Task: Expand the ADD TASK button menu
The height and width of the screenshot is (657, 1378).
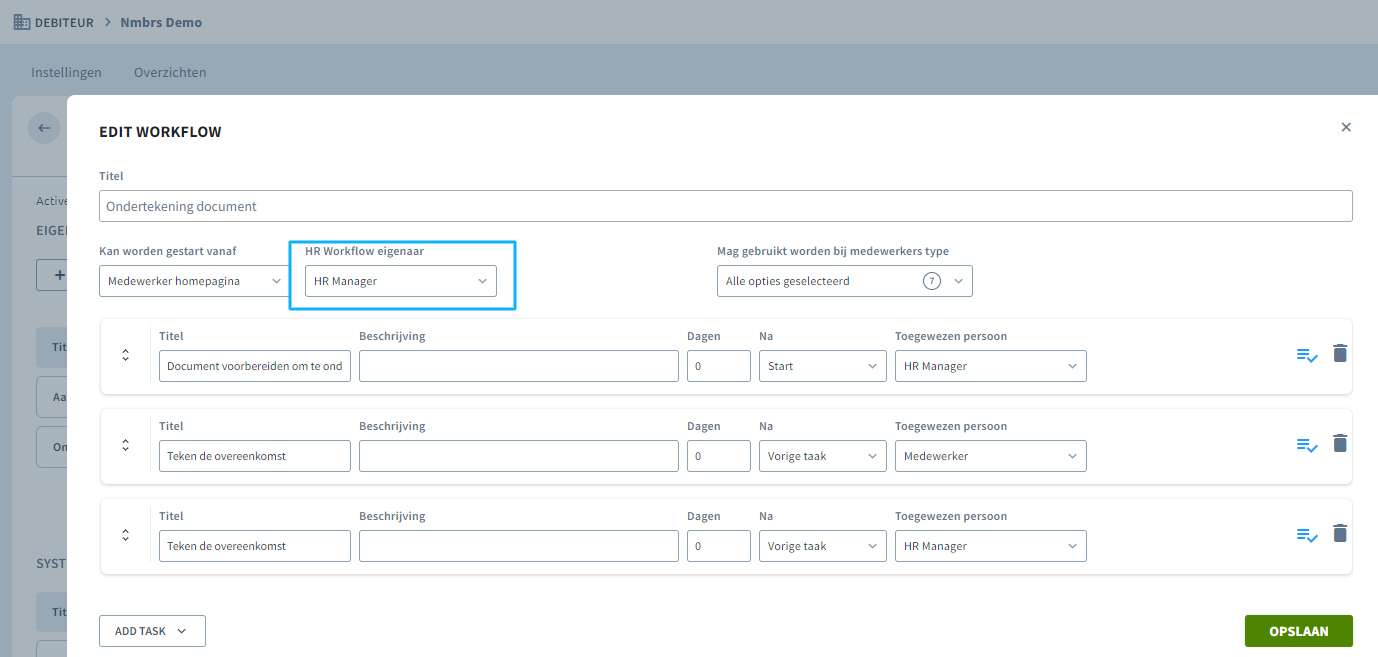Action: (x=152, y=631)
